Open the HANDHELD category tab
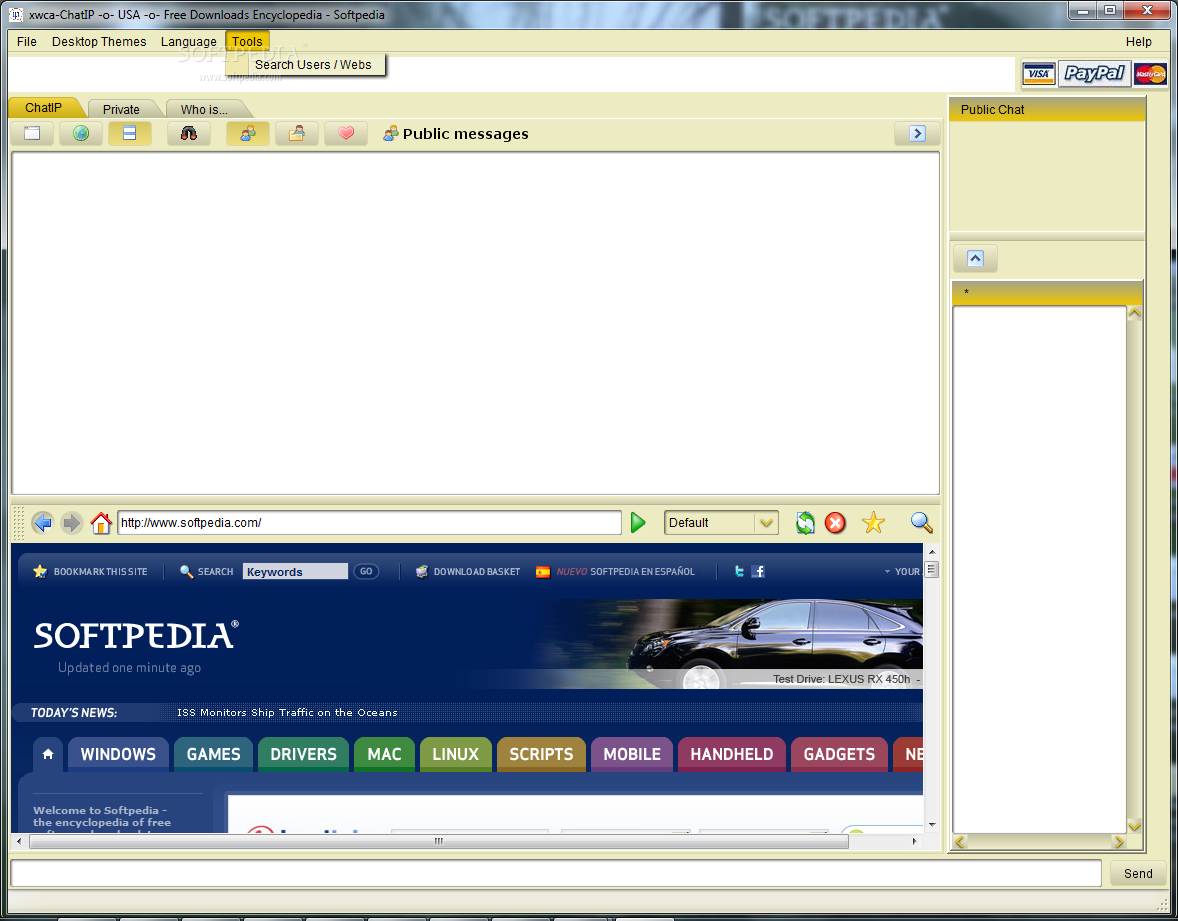Image resolution: width=1178 pixels, height=921 pixels. pos(732,754)
